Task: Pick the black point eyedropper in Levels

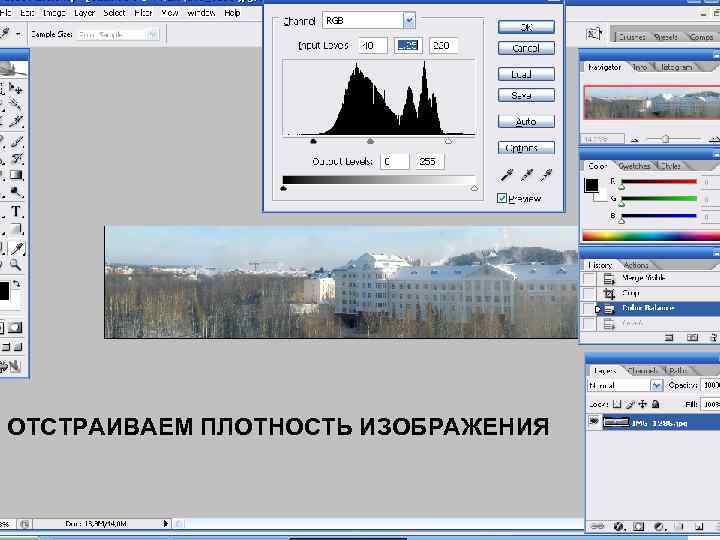Action: (507, 175)
